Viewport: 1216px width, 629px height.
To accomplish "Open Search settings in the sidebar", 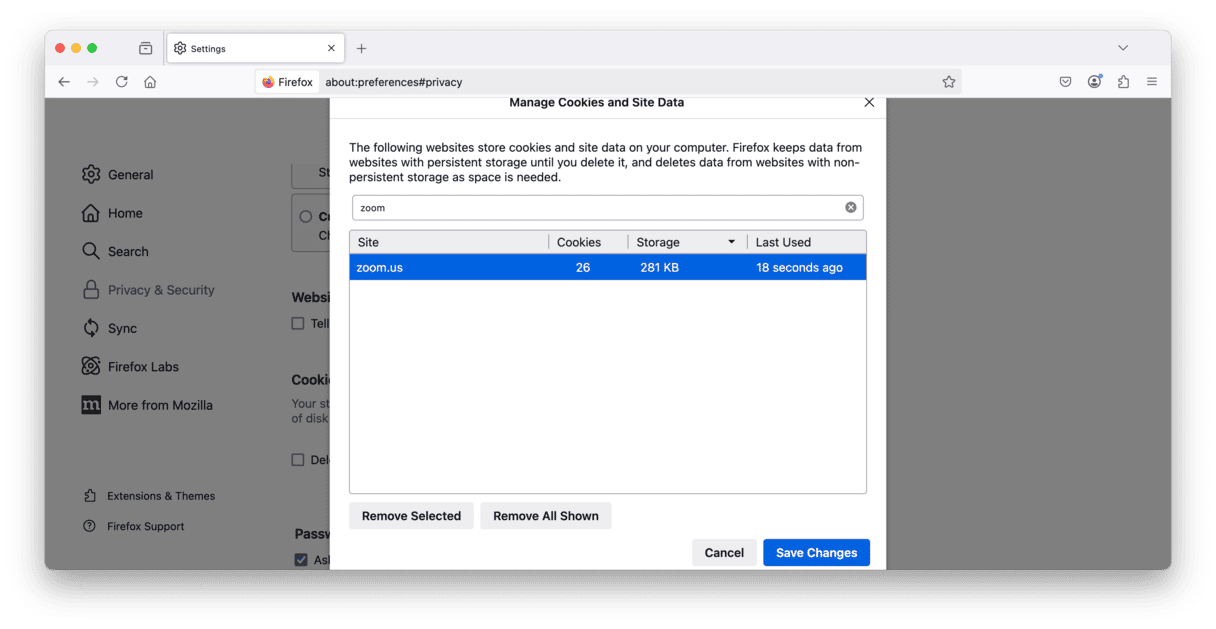I will click(x=115, y=251).
